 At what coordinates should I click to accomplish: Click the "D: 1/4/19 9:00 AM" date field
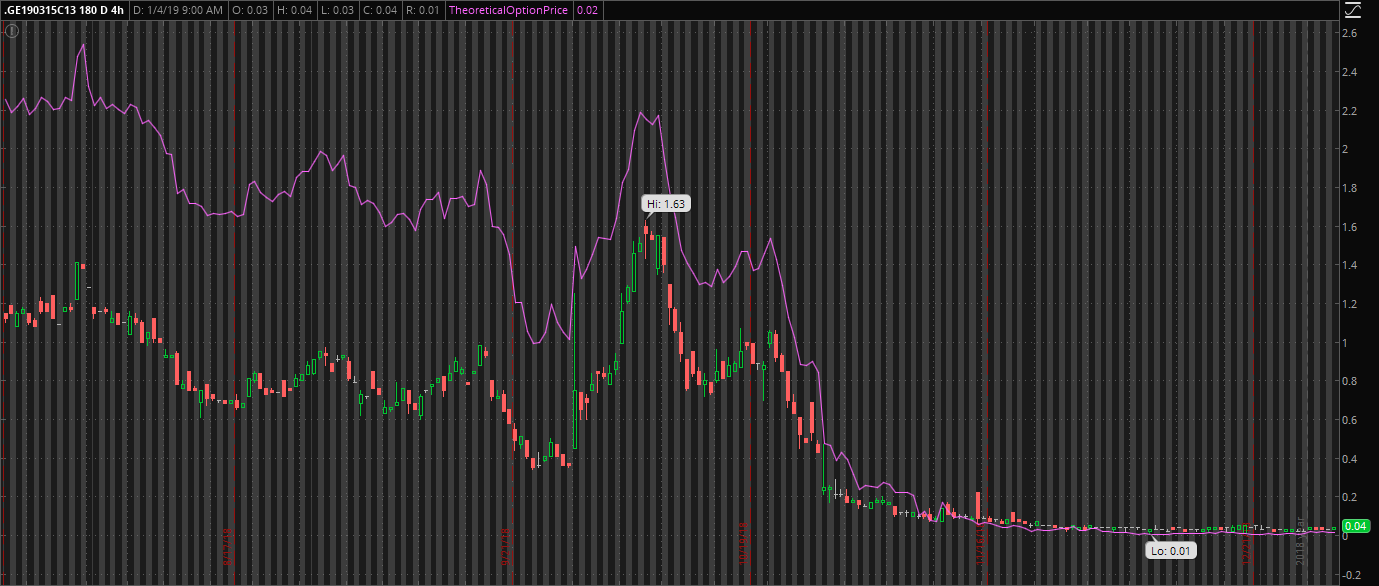point(177,11)
